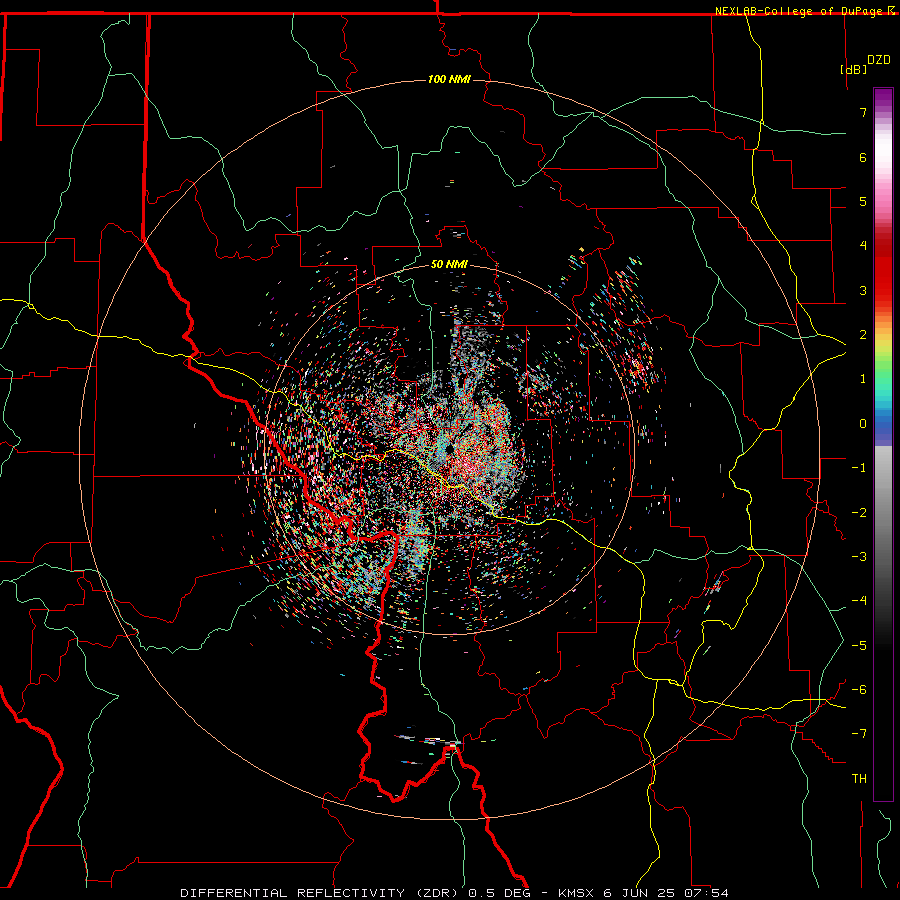Select the 2 tick on color scale
The width and height of the screenshot is (900, 900).
863,335
